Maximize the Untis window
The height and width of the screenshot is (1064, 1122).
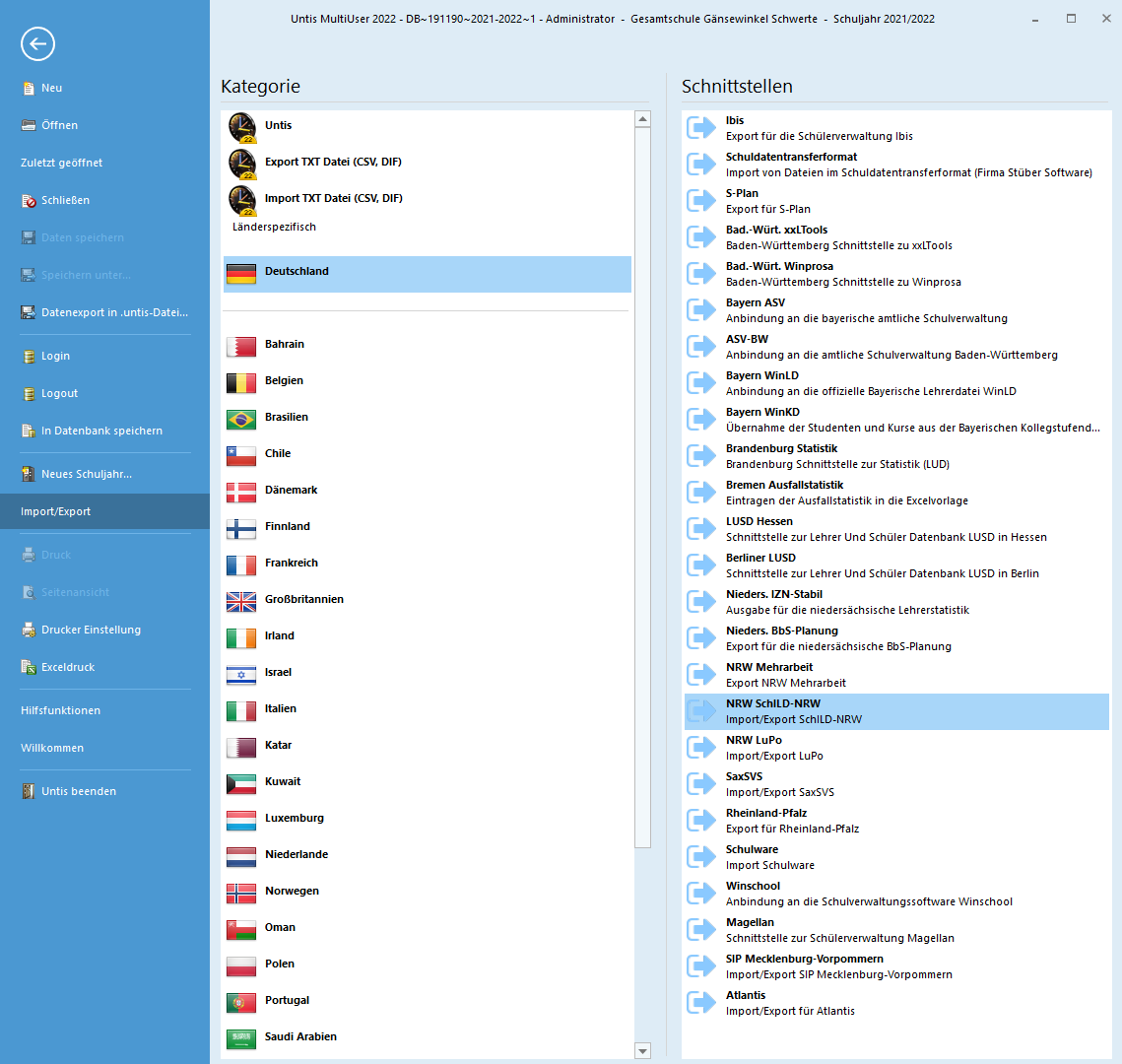click(1071, 19)
